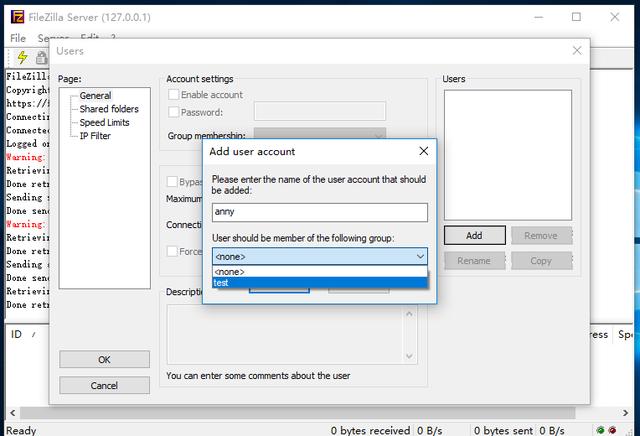Click the user name field containing anny
The width and height of the screenshot is (640, 436).
click(320, 212)
